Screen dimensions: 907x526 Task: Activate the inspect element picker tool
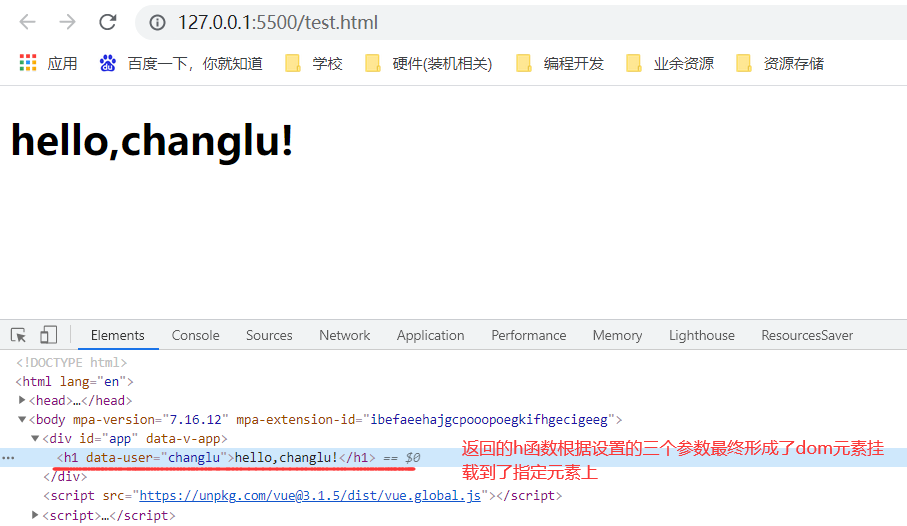pyautogui.click(x=19, y=335)
